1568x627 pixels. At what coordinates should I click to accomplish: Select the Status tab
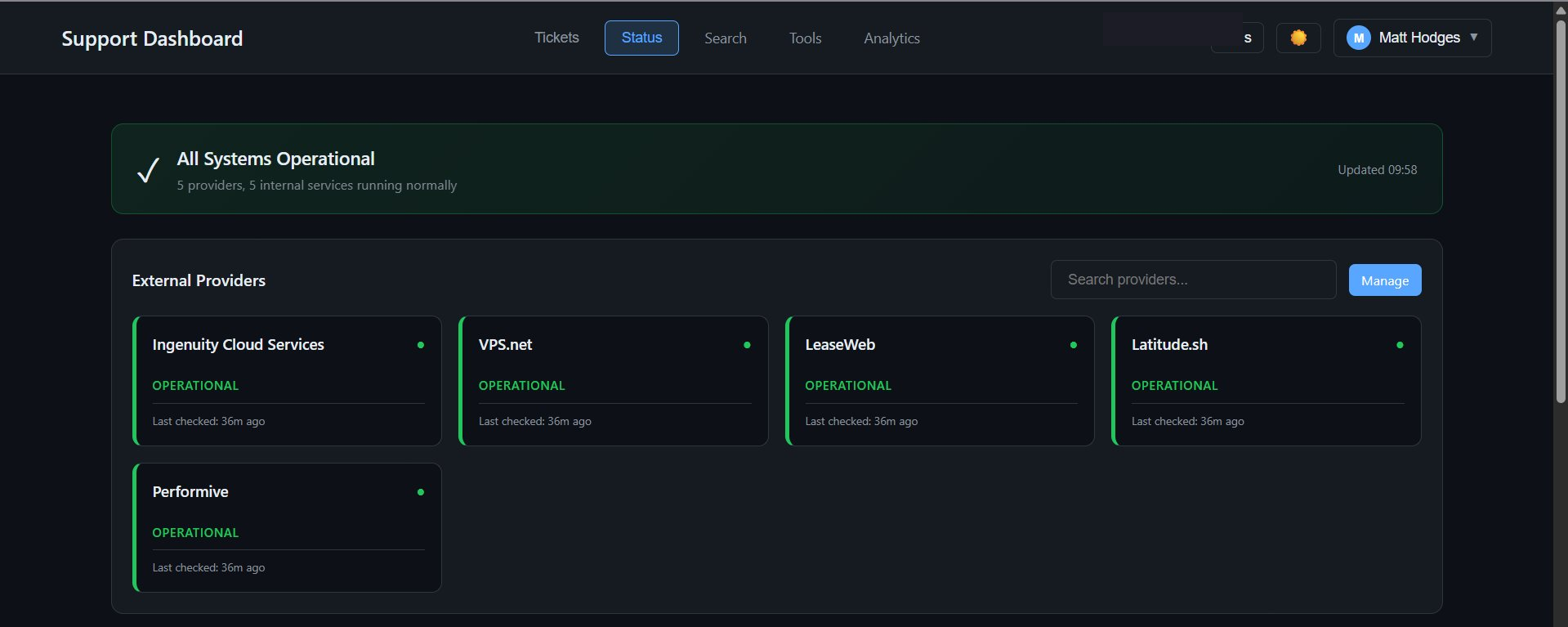[641, 38]
